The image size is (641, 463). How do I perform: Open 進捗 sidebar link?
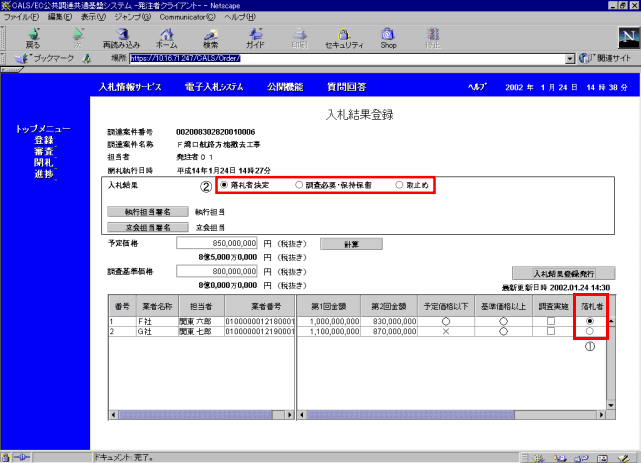point(44,174)
